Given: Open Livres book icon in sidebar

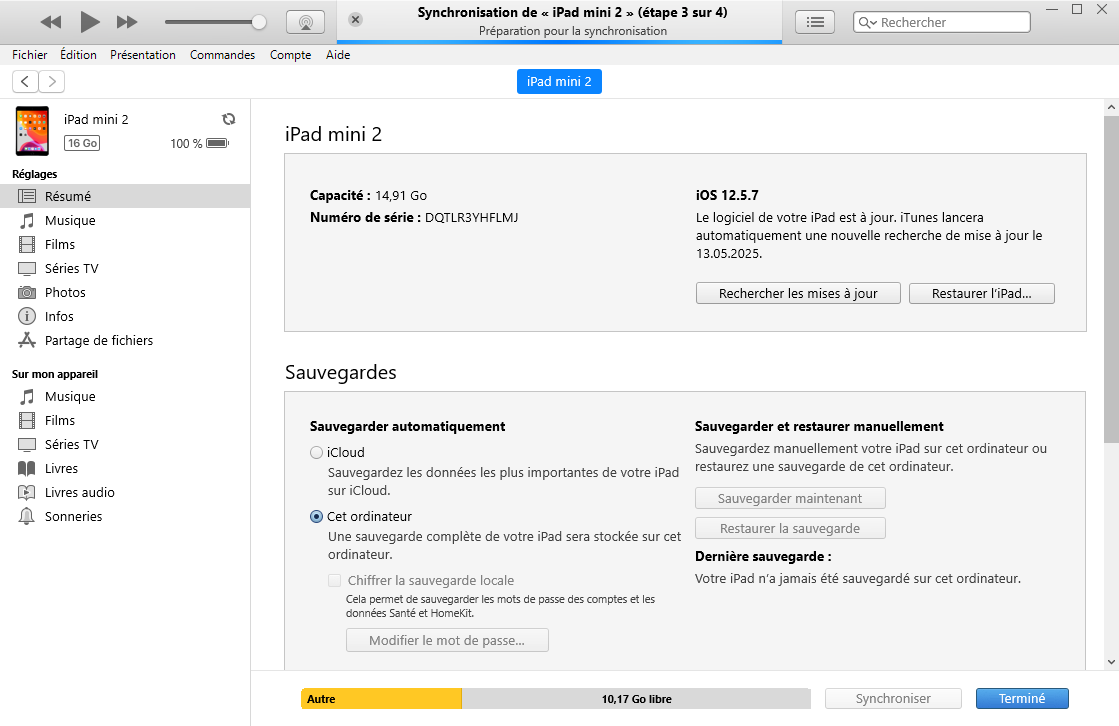Looking at the screenshot, I should pyautogui.click(x=26, y=468).
